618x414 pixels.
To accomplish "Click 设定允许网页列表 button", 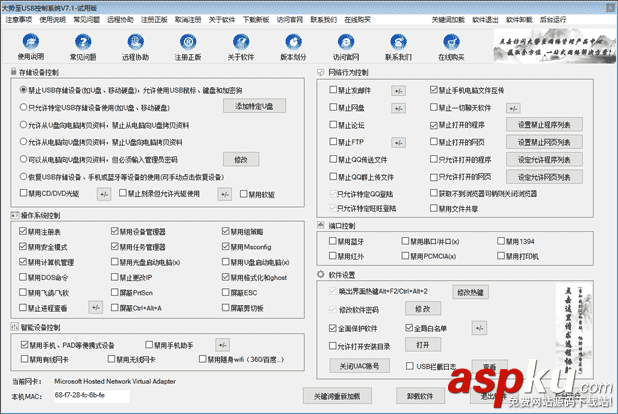I will [x=544, y=177].
